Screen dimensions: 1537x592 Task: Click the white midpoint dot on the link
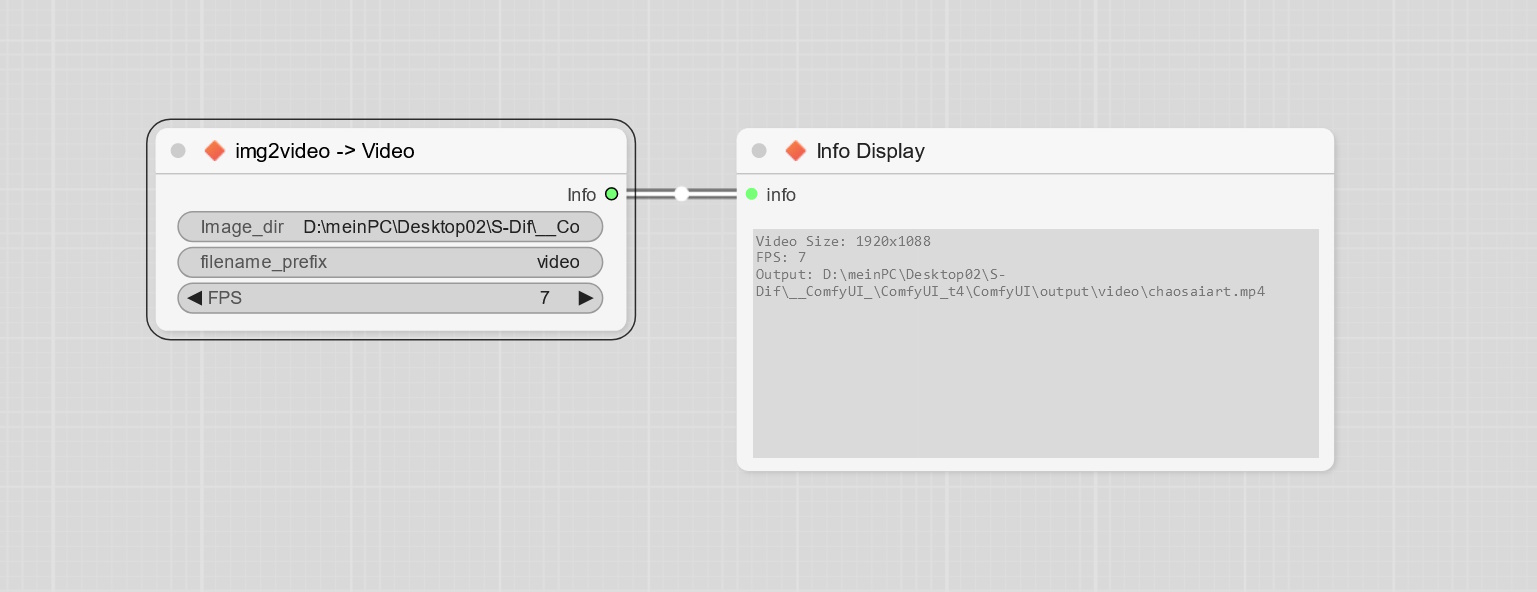pos(682,194)
